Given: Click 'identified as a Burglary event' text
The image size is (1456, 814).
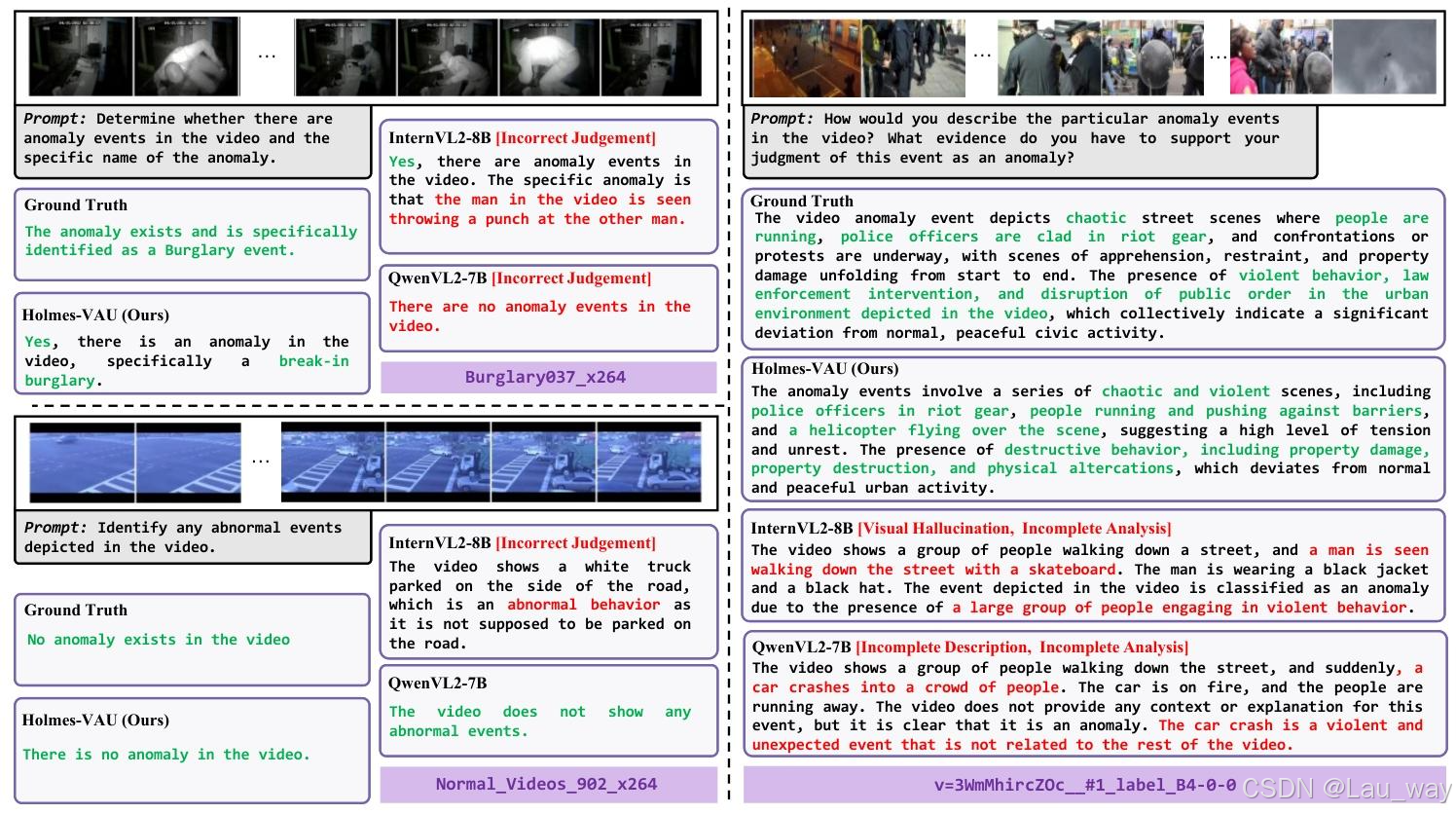Looking at the screenshot, I should click(x=160, y=250).
